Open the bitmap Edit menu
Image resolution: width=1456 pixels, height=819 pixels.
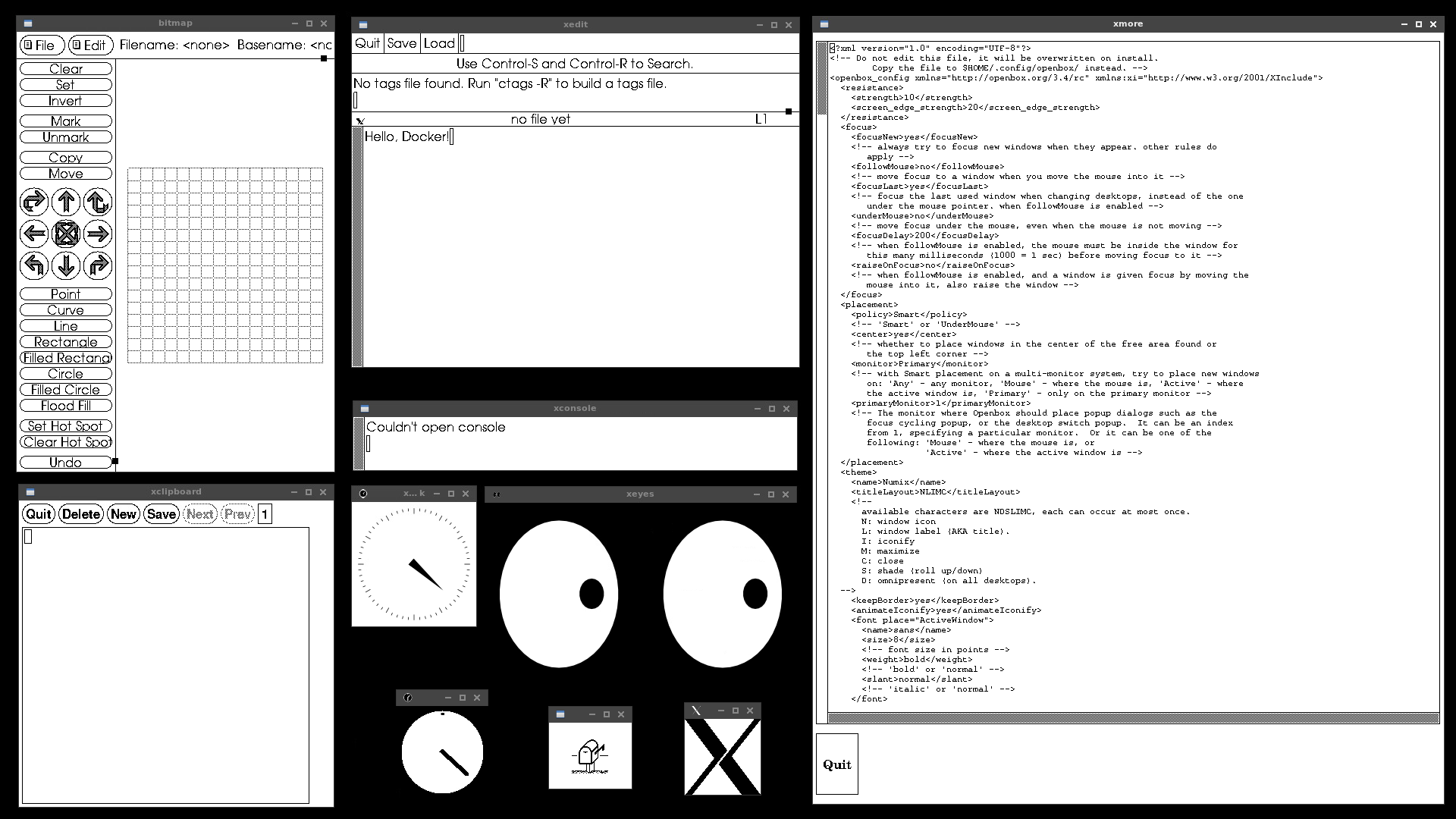click(90, 45)
